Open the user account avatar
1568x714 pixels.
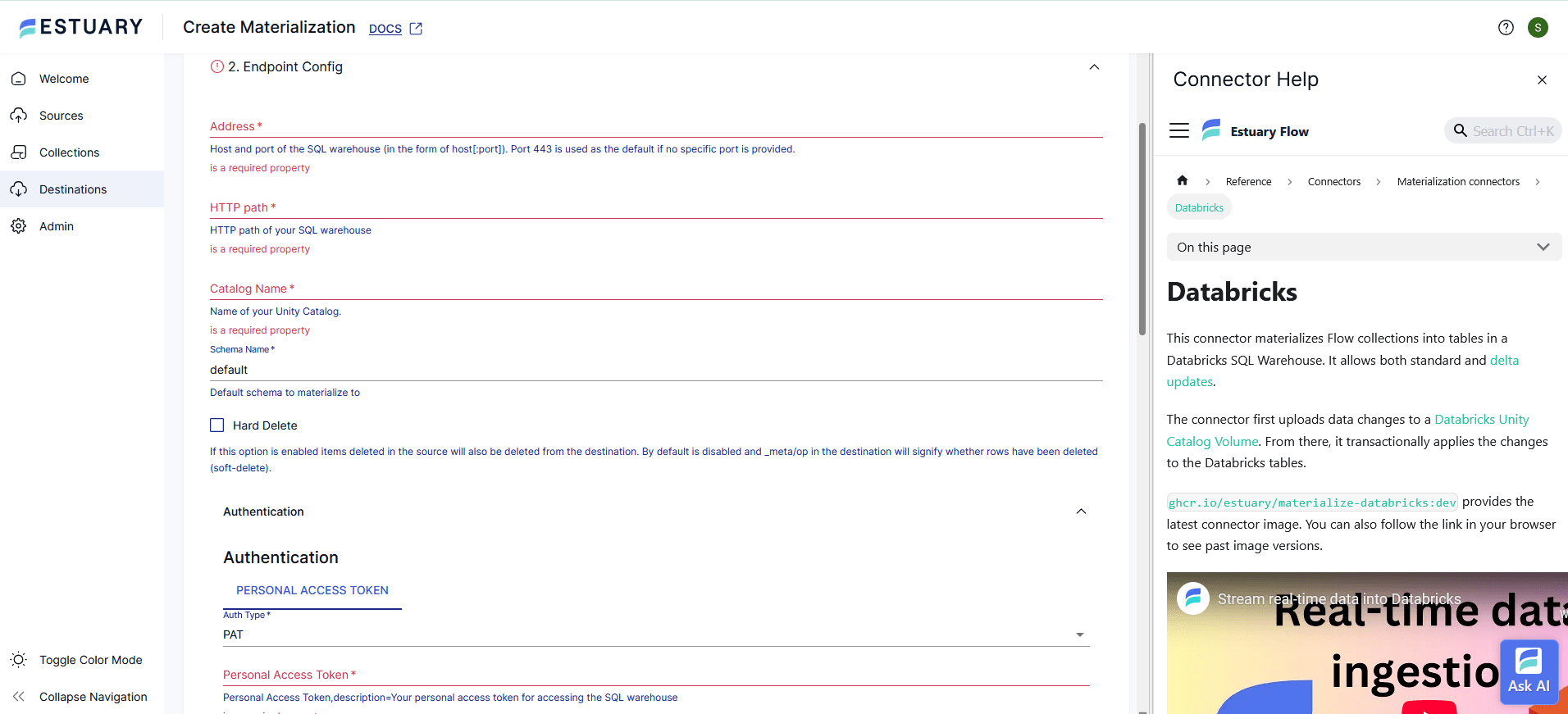coord(1538,27)
